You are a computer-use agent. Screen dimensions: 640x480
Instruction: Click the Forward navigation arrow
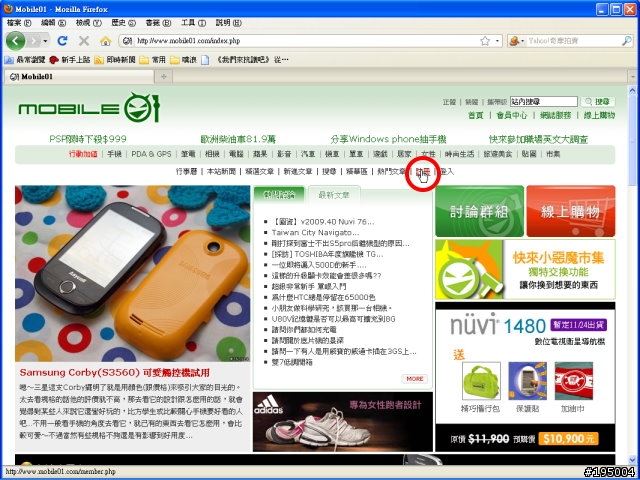tap(34, 41)
